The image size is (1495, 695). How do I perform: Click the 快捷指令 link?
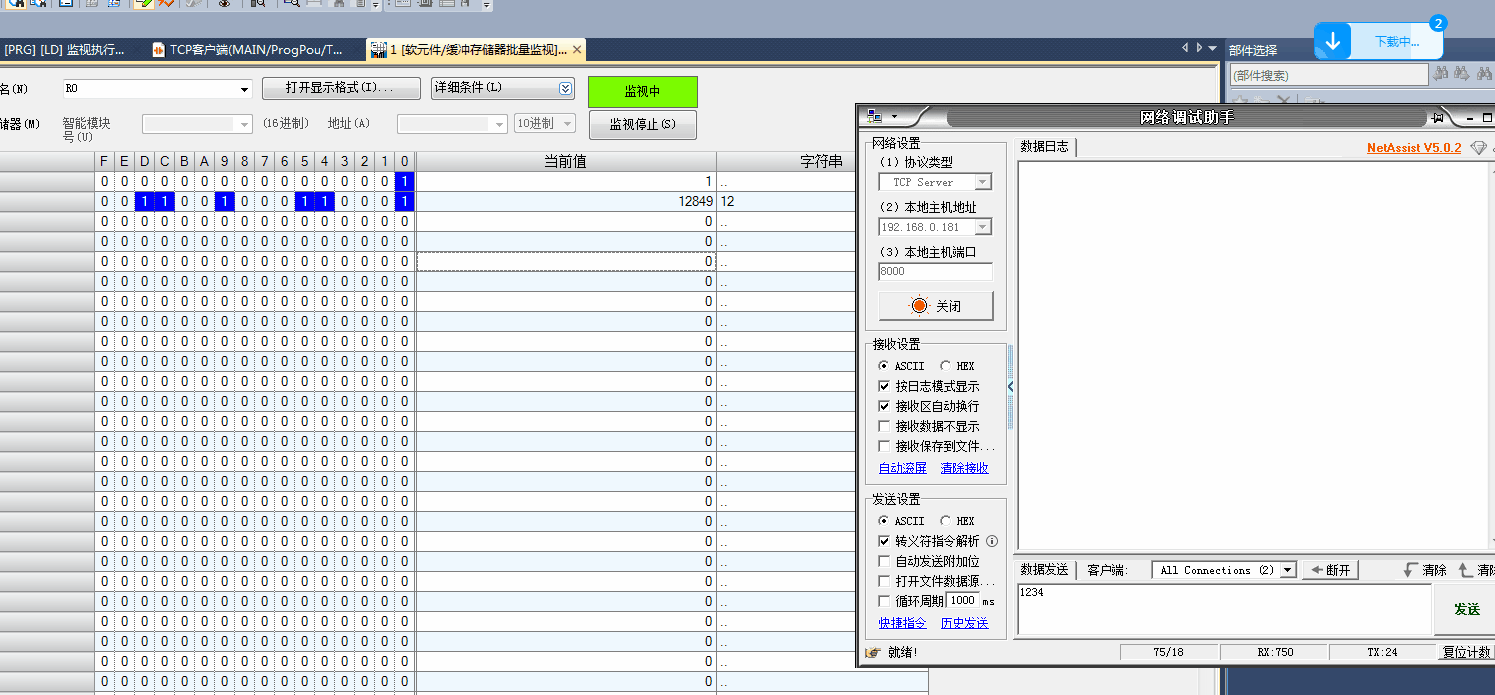click(x=902, y=623)
